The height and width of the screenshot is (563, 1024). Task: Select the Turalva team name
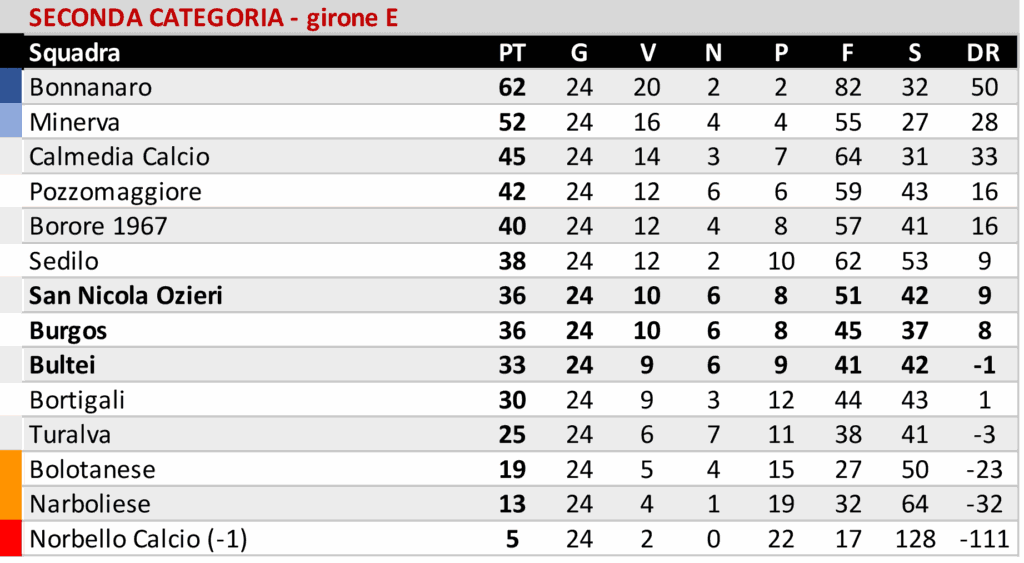(70, 435)
